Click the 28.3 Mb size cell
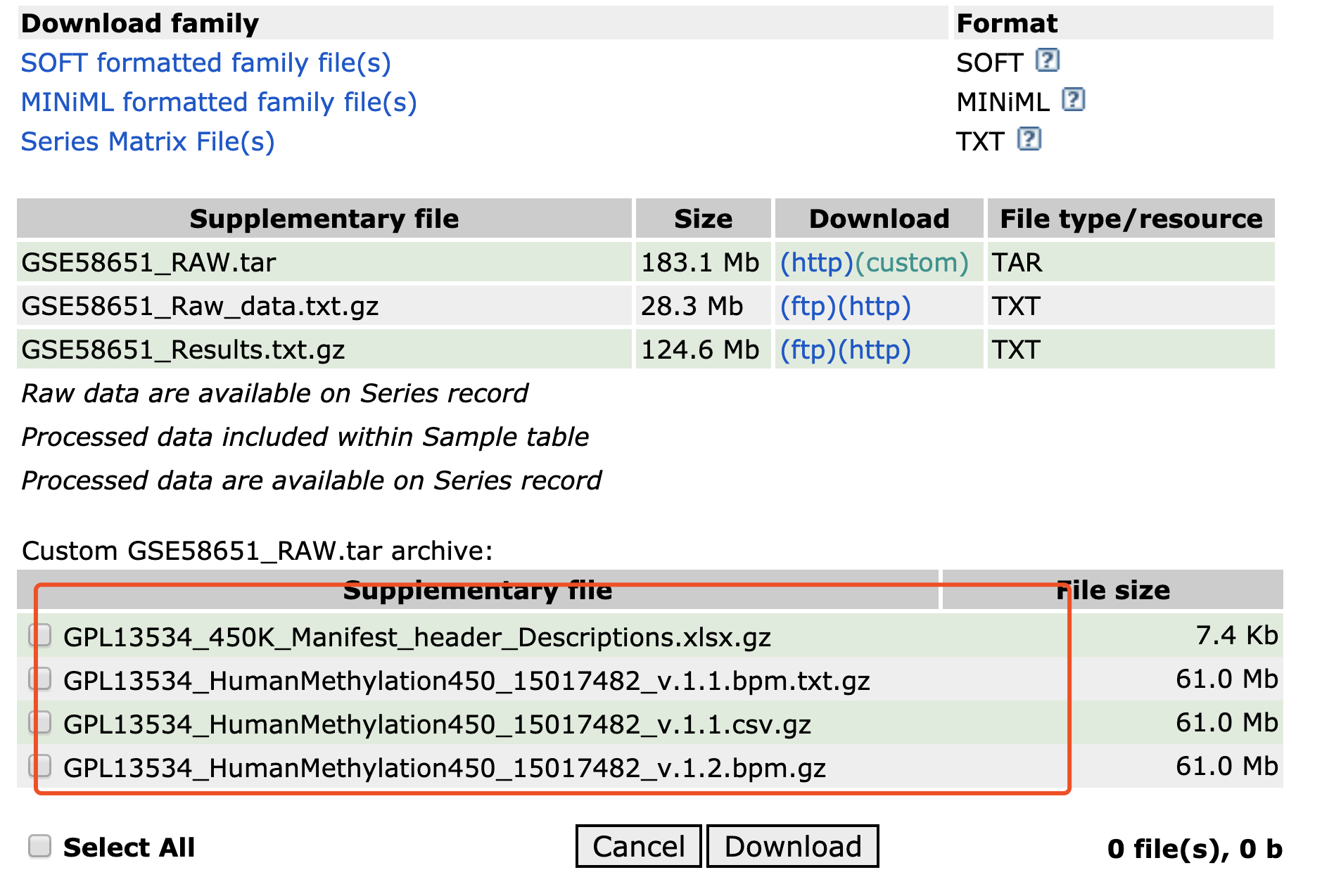Image resolution: width=1341 pixels, height=896 pixels. [x=704, y=306]
